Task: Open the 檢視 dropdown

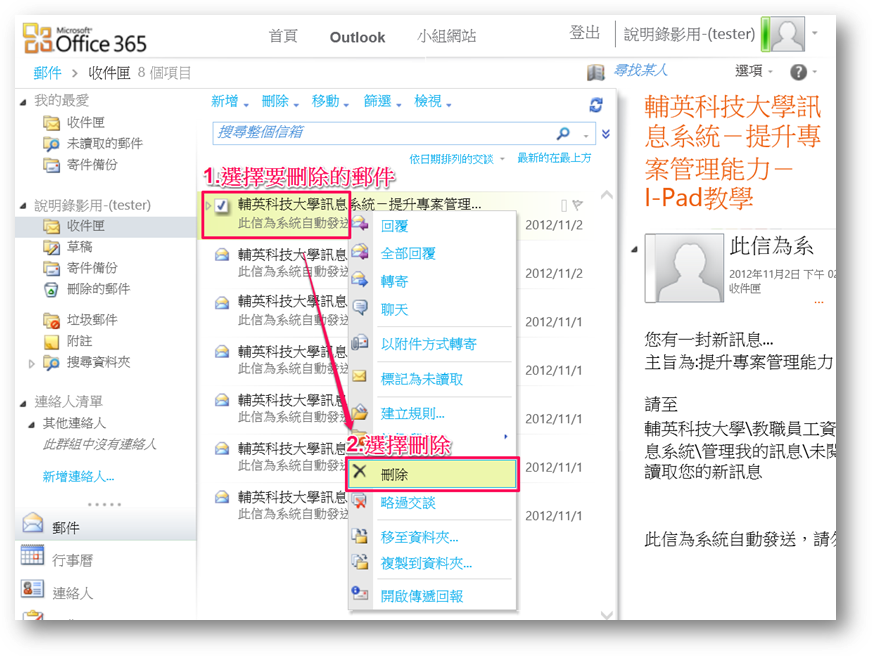Action: (433, 101)
